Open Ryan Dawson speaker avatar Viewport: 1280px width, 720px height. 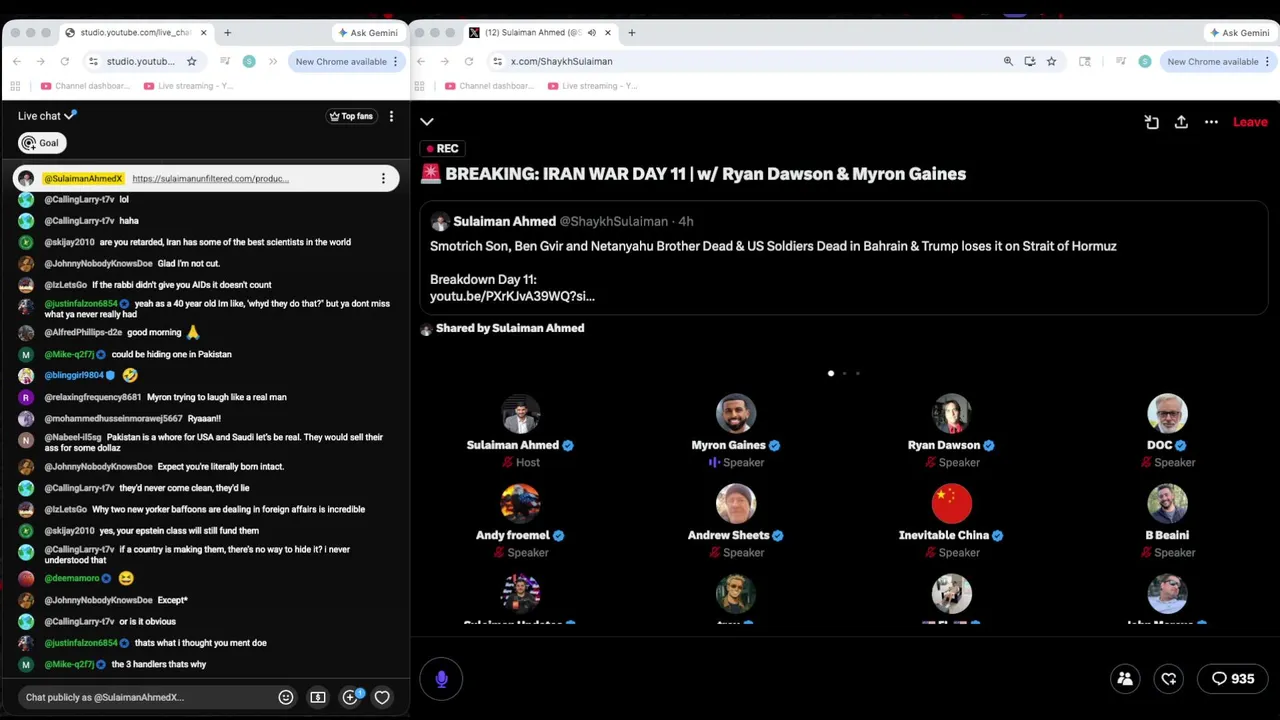952,414
